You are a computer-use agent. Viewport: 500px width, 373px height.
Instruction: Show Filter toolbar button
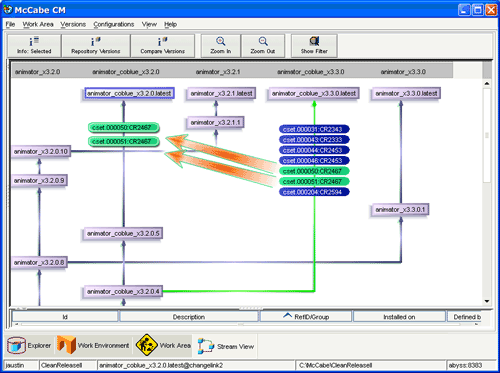coord(314,46)
